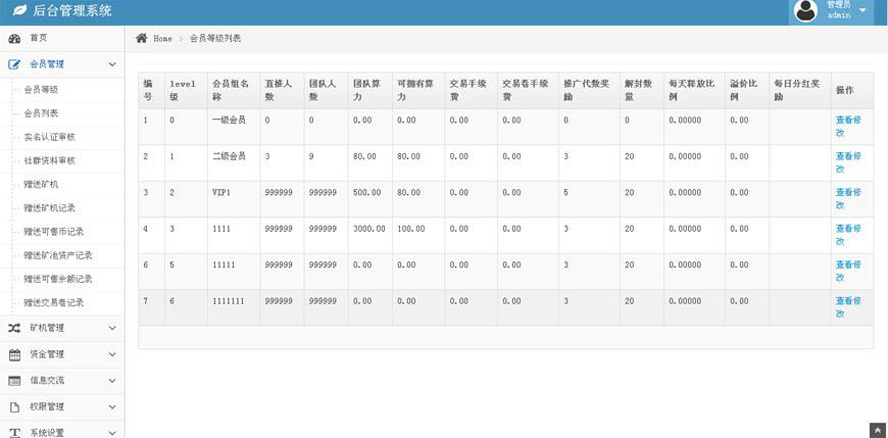This screenshot has height=438, width=888.
Task: Click the calendar icon beside 资金管理
Action: click(x=14, y=355)
